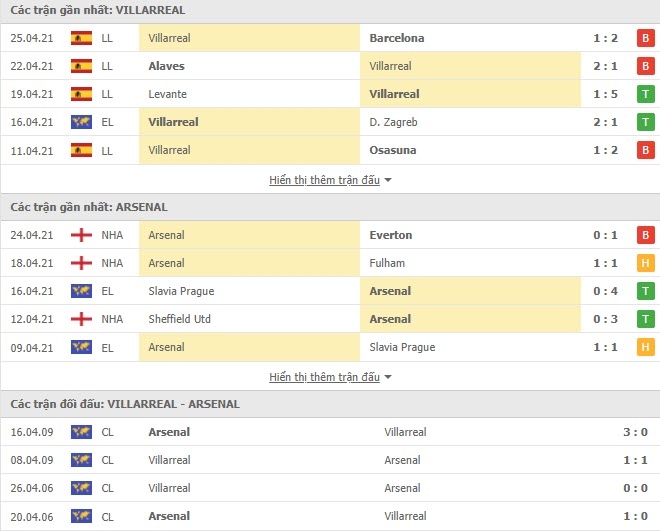Screen dimensions: 660x531
Task: Click competition flag icon for 16.04.09 head-to-head
Action: 81,432
